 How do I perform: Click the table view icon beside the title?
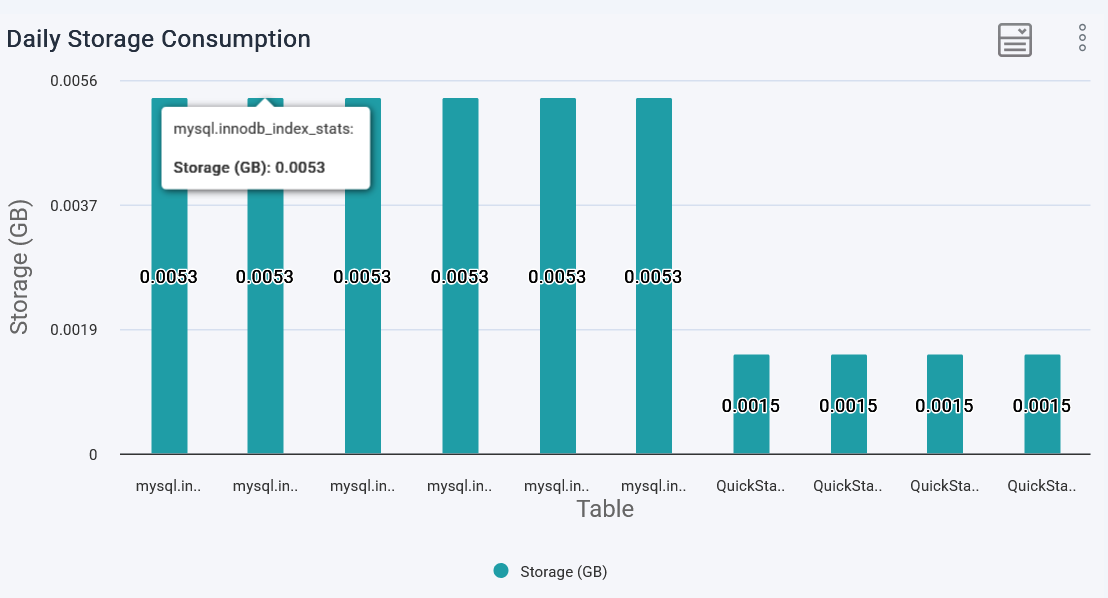click(1015, 40)
